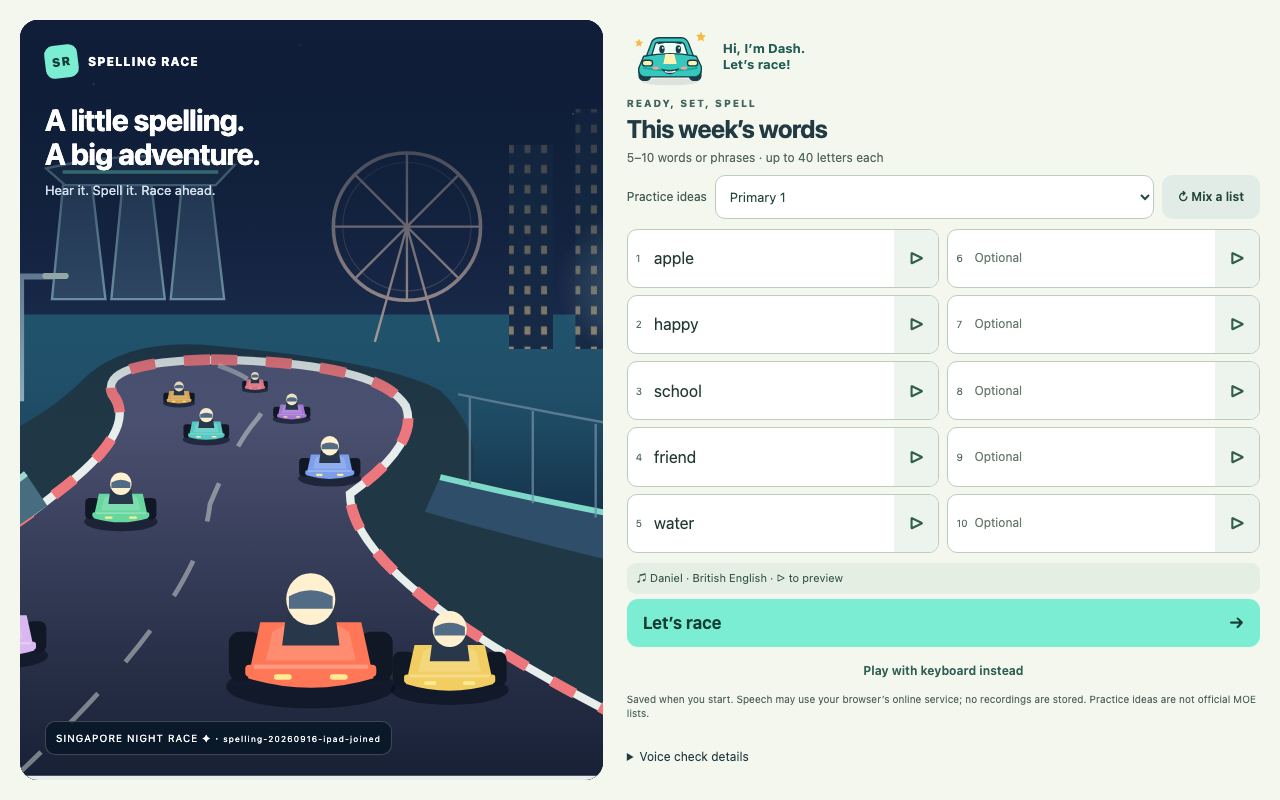Play preview for word 3 school
The width and height of the screenshot is (1280, 800).
point(916,391)
